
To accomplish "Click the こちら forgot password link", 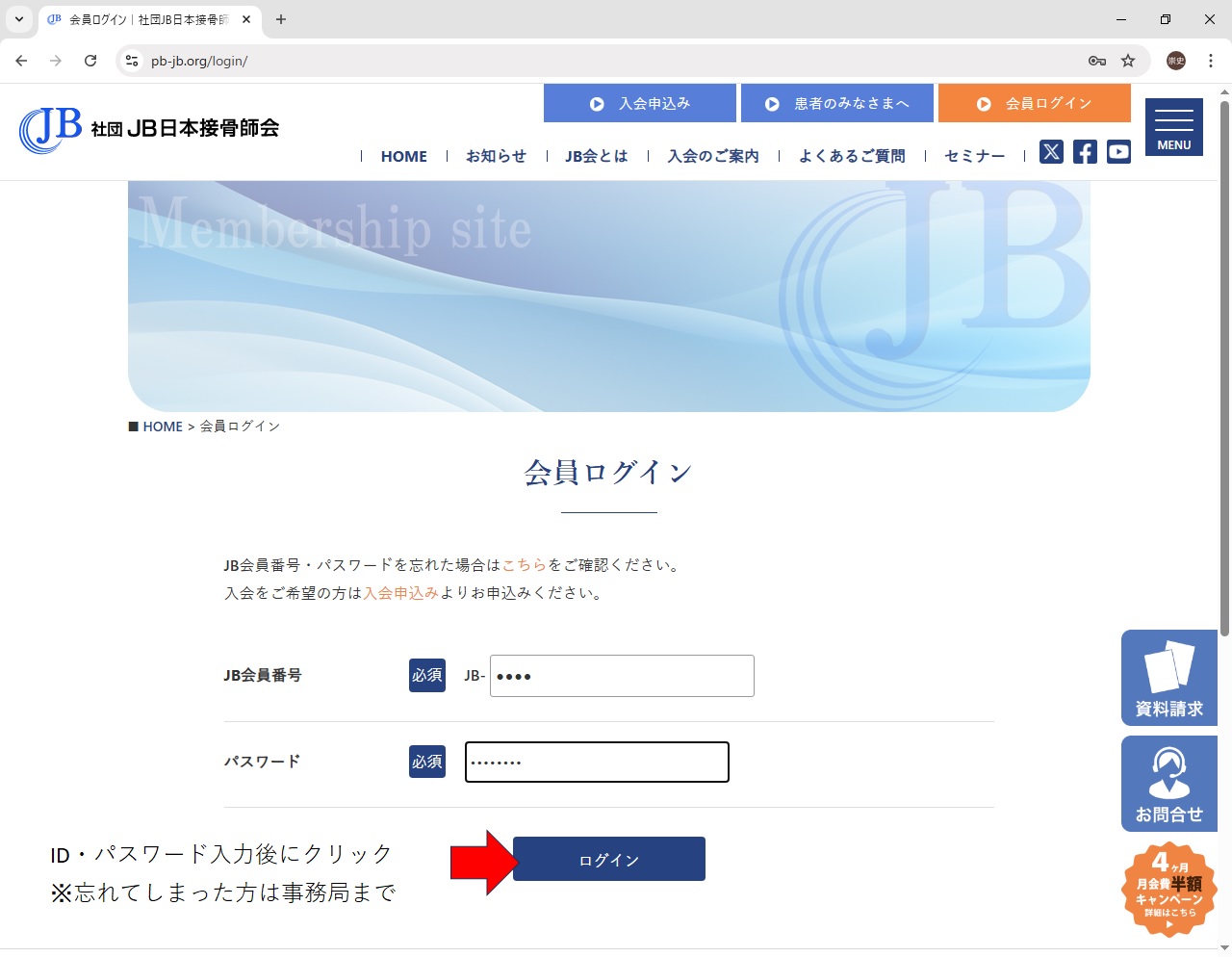I will 524,565.
